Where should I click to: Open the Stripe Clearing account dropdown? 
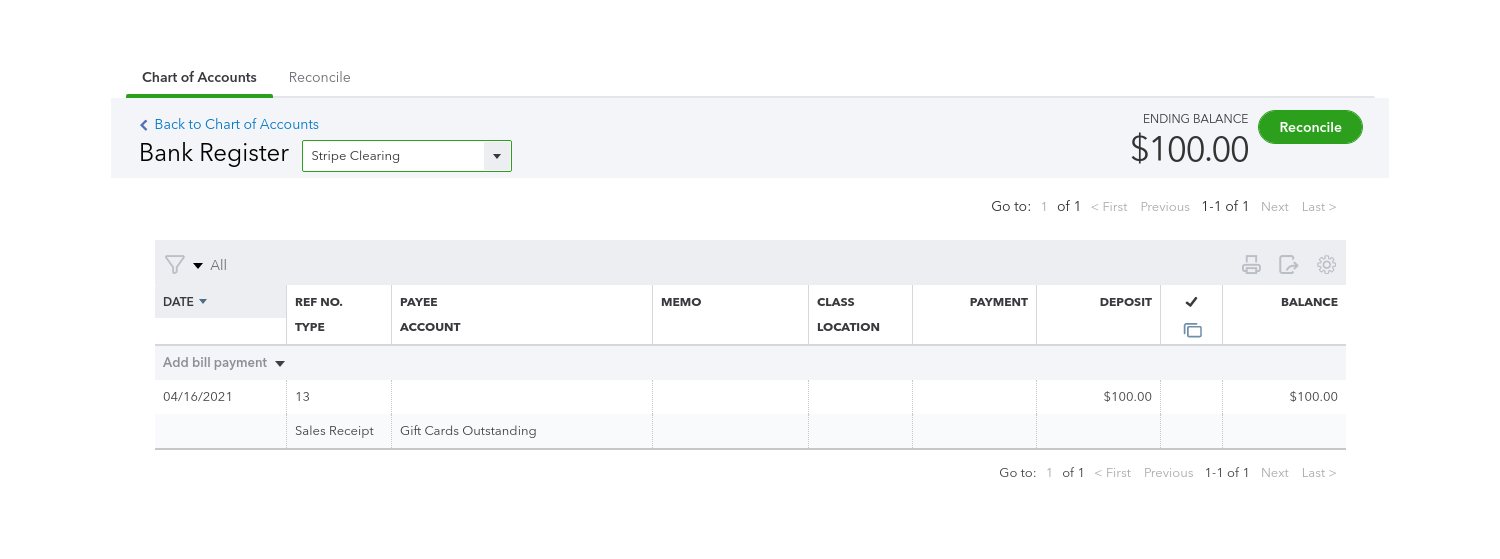(x=497, y=156)
